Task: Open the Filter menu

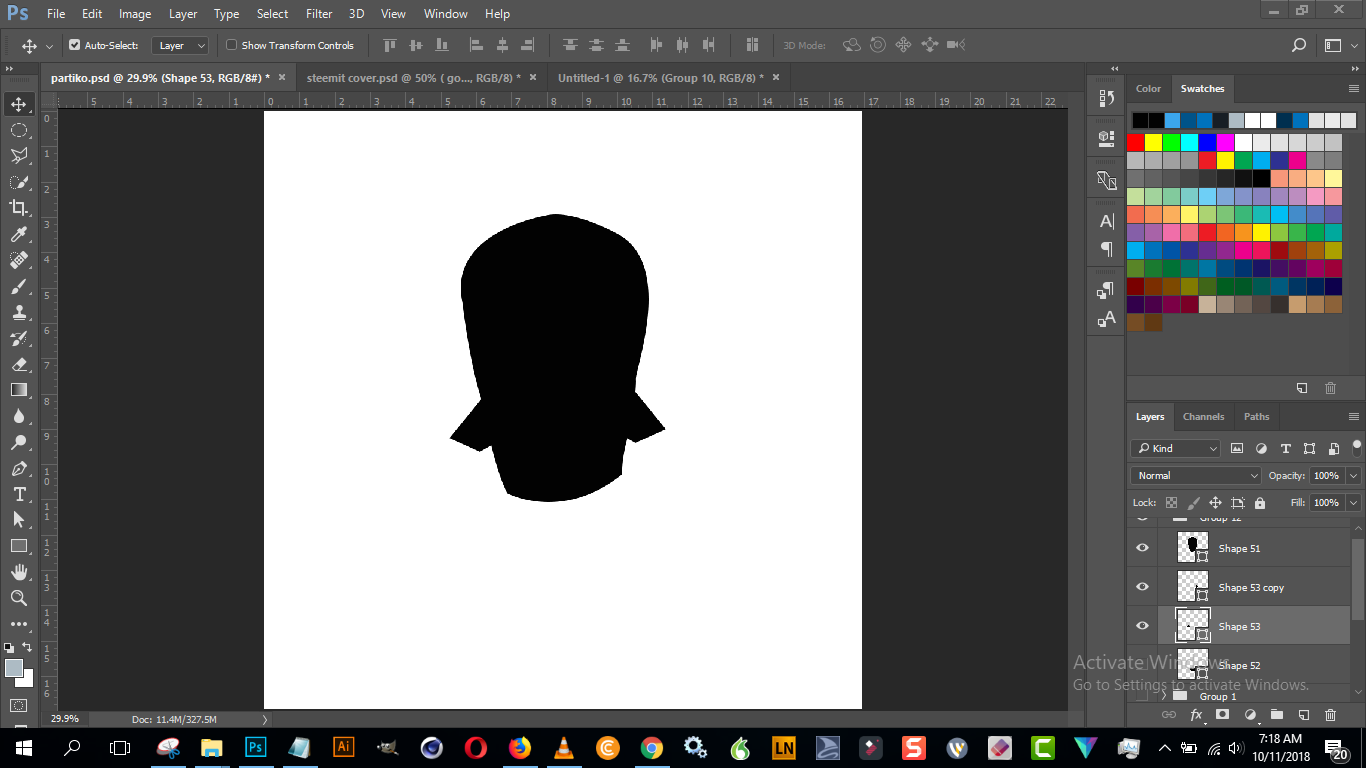Action: click(319, 14)
